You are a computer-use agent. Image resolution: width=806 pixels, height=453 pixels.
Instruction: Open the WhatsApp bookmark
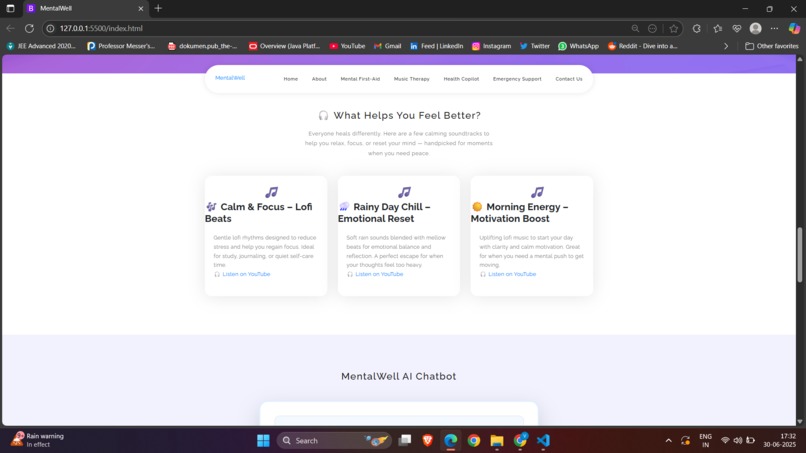(578, 46)
